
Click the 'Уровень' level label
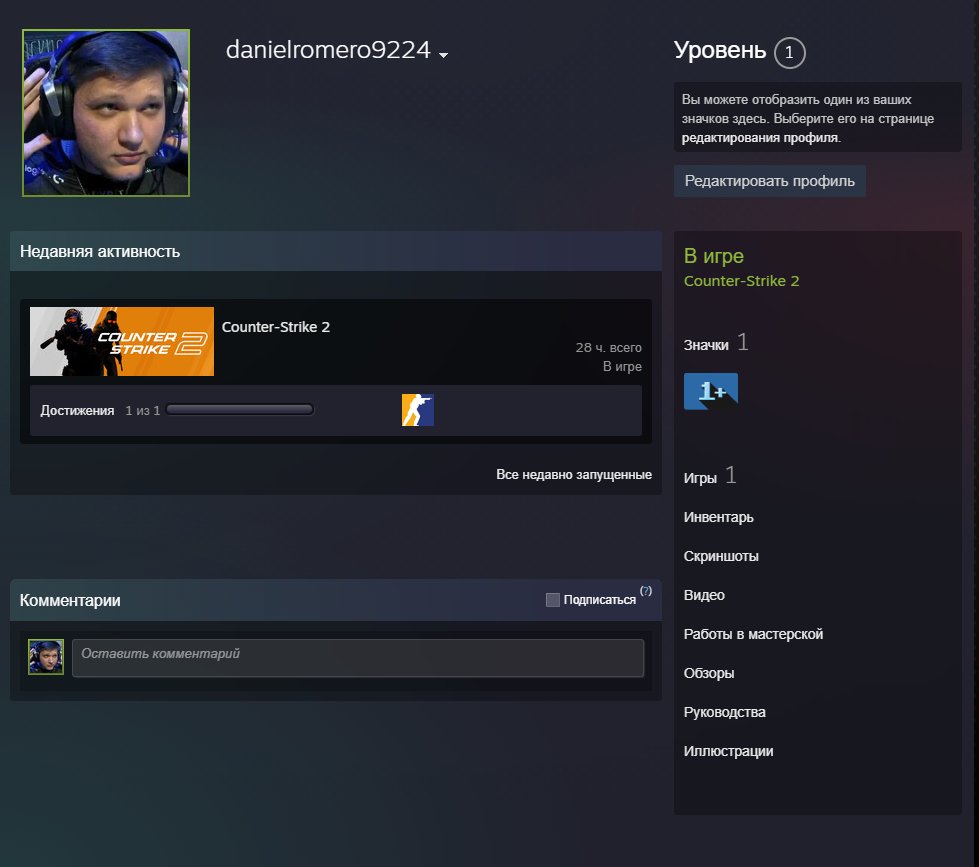tap(720, 50)
